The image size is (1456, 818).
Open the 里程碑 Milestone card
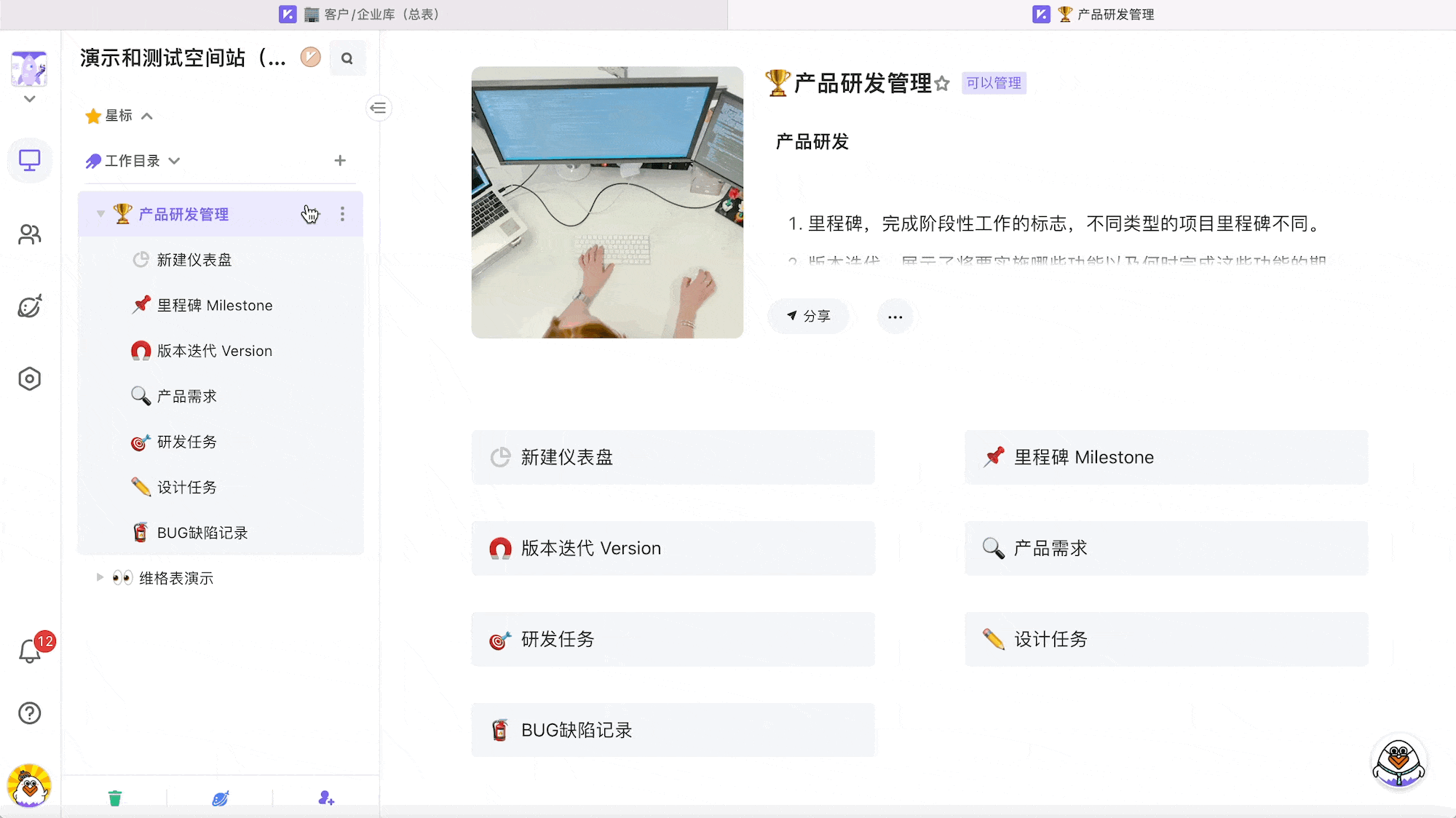tap(1166, 457)
